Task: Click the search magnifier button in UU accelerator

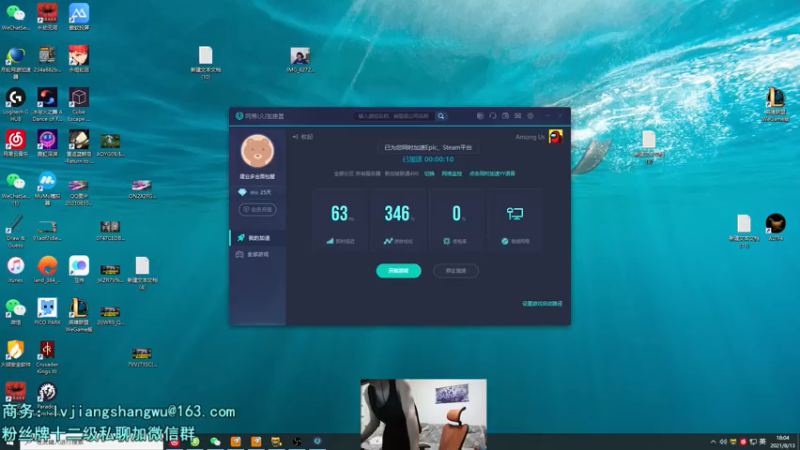Action: [441, 116]
